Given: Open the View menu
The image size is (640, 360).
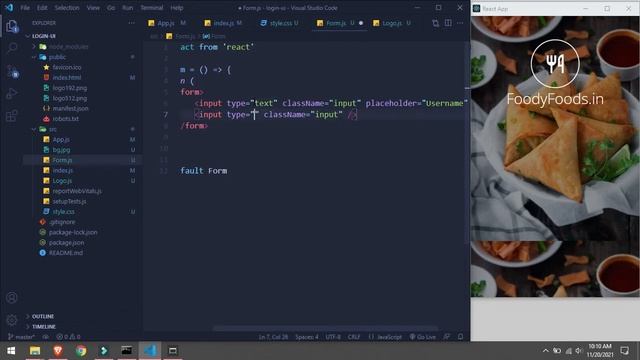Looking at the screenshot, I should point(93,8).
